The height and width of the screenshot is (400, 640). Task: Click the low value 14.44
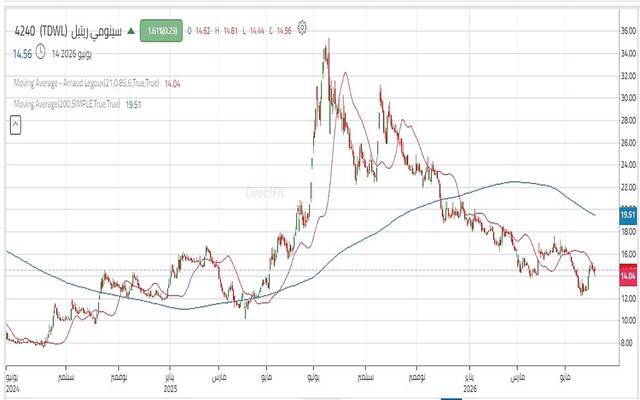257,31
